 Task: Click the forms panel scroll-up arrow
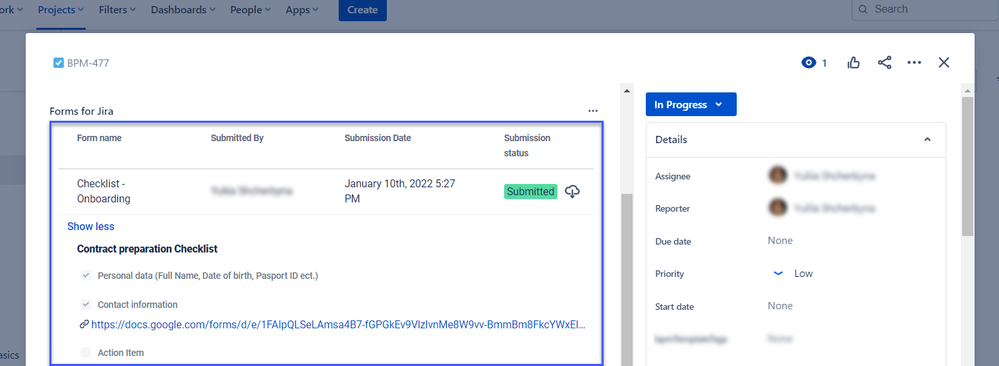coord(626,91)
